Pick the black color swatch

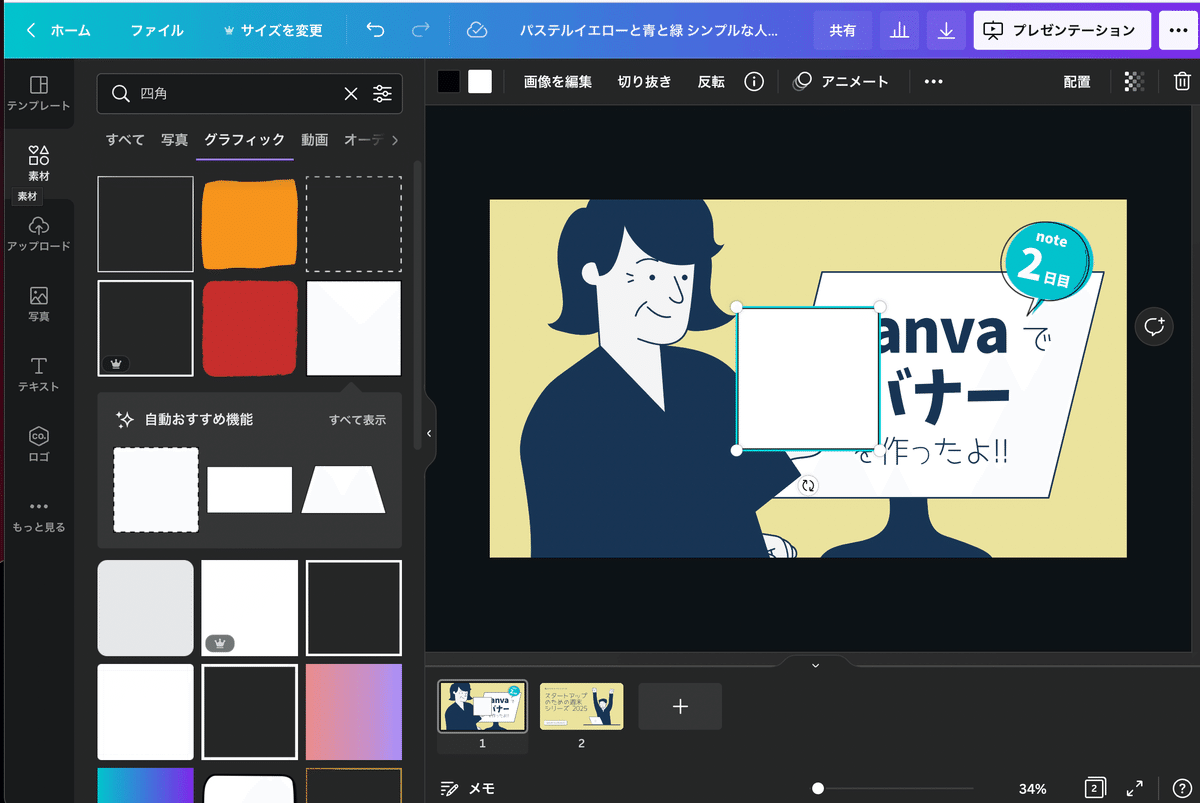pos(449,82)
